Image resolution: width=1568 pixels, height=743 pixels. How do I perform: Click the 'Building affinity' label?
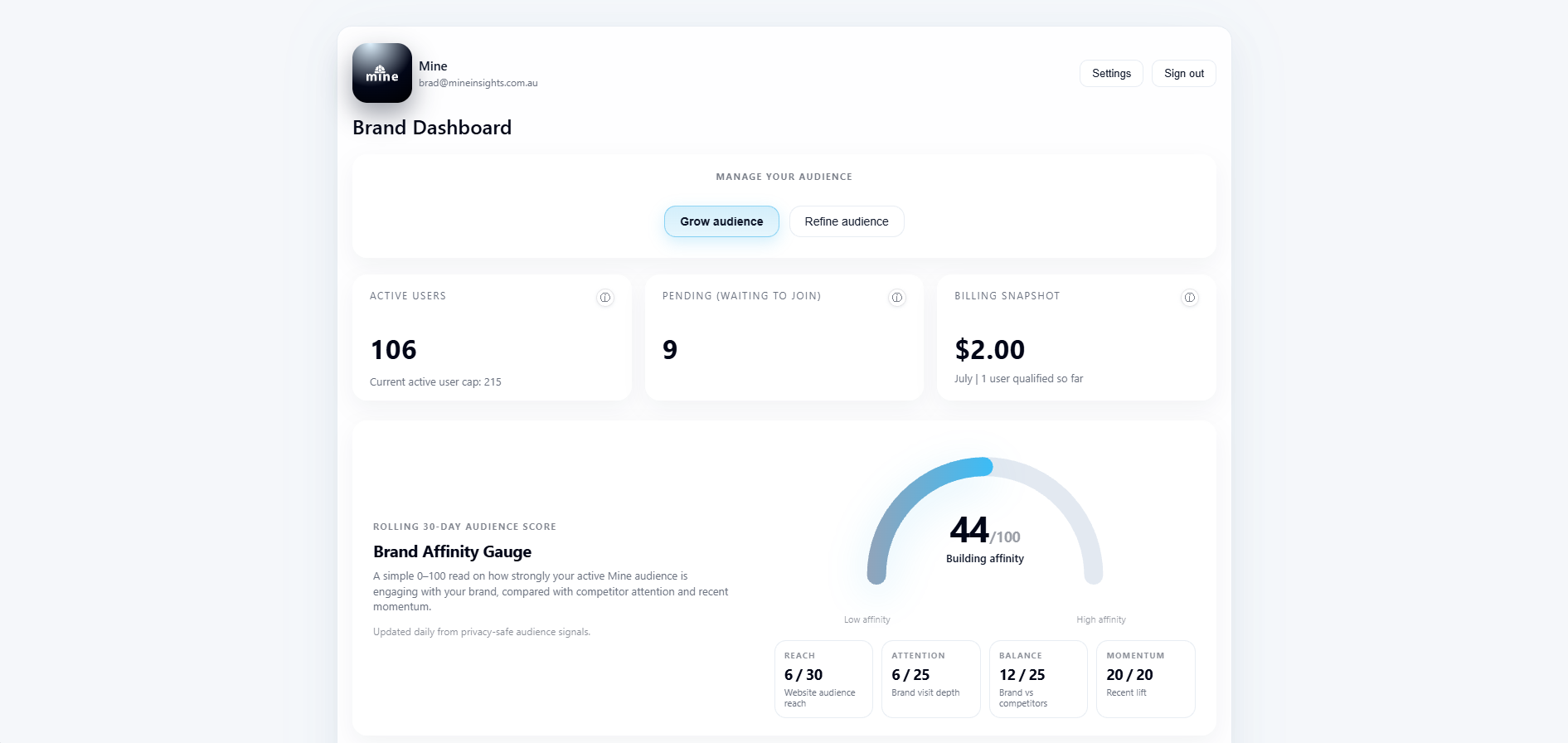point(985,559)
